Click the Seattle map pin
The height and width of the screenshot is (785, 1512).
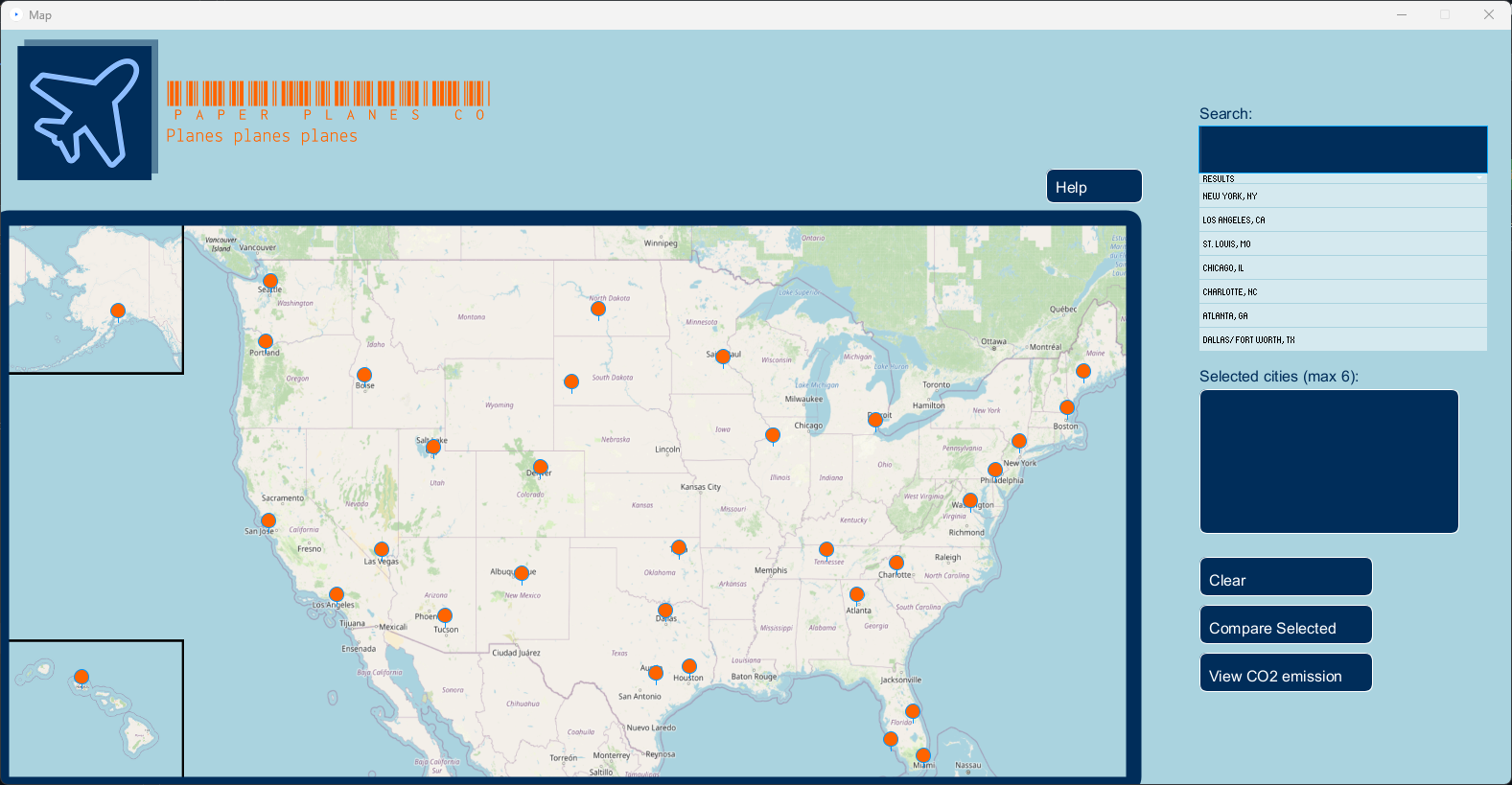coord(270,281)
